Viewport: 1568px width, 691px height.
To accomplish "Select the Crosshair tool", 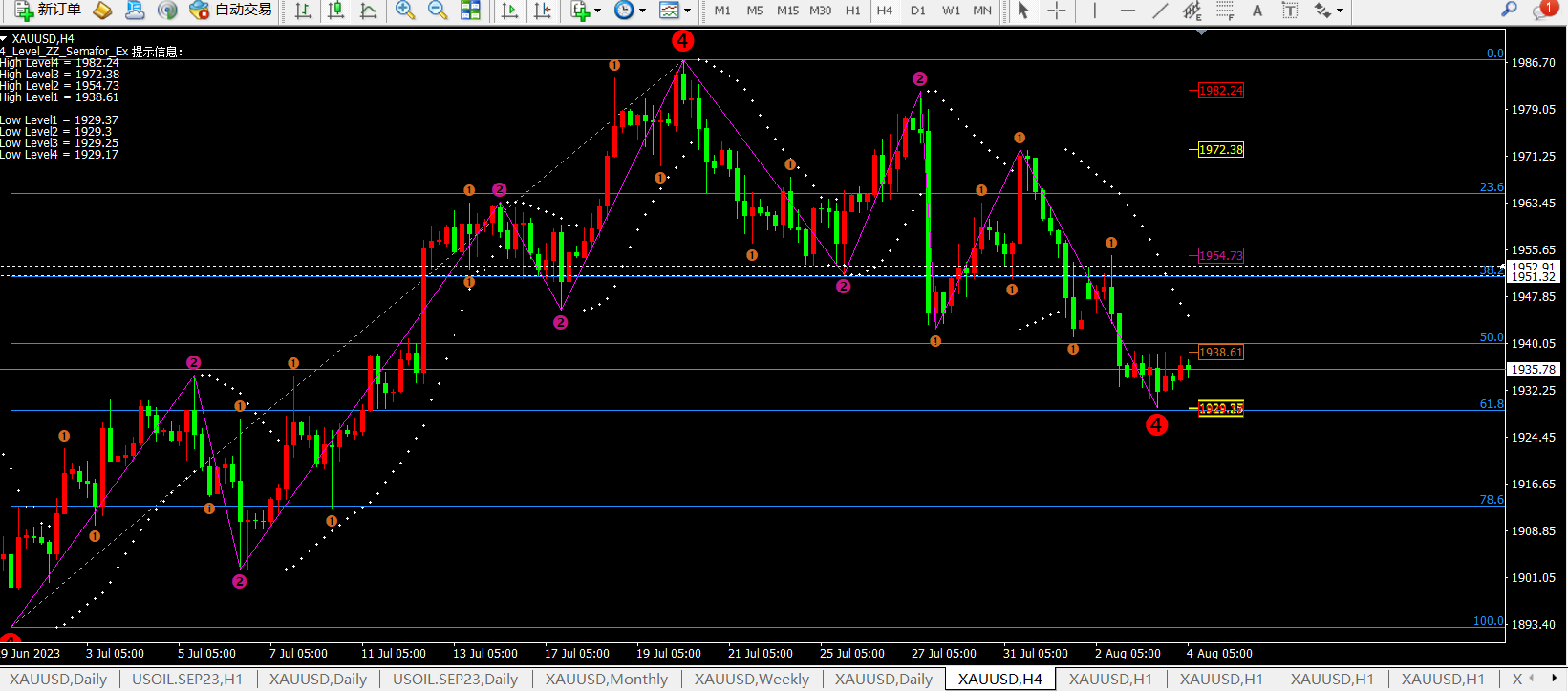I will coord(1057,11).
